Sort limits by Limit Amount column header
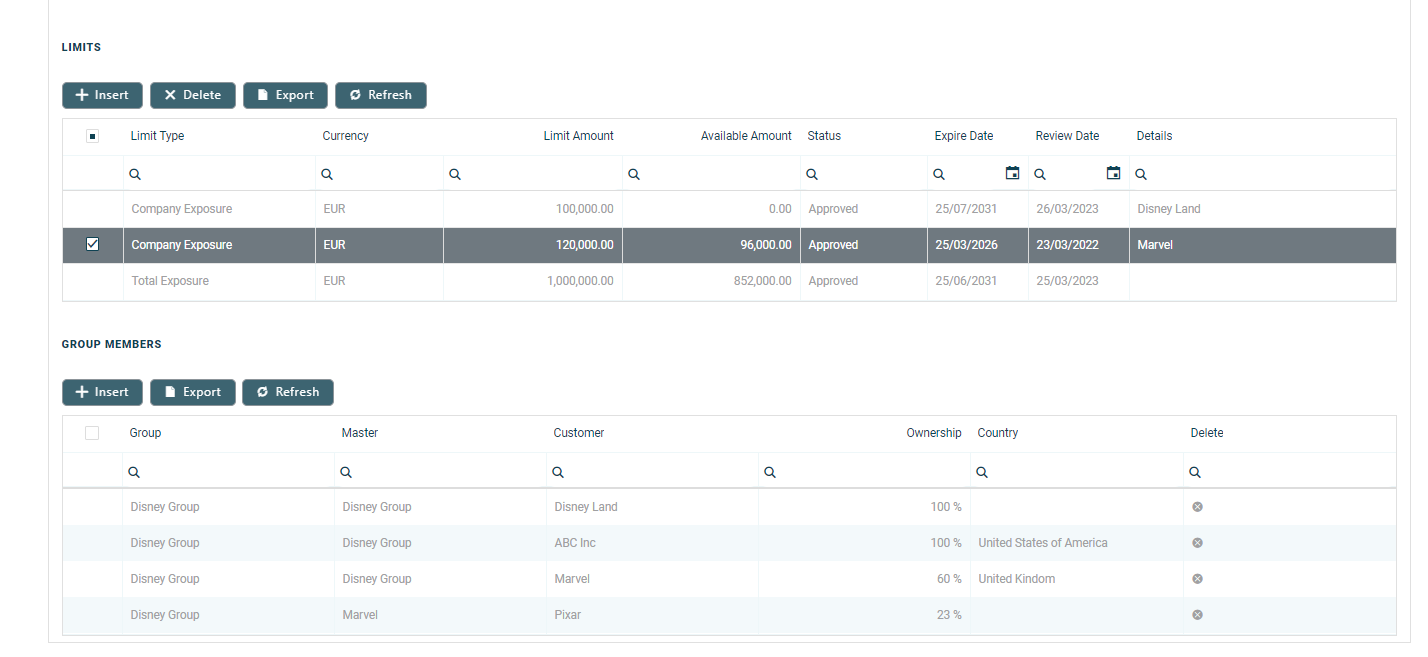Image resolution: width=1428 pixels, height=657 pixels. 578,136
